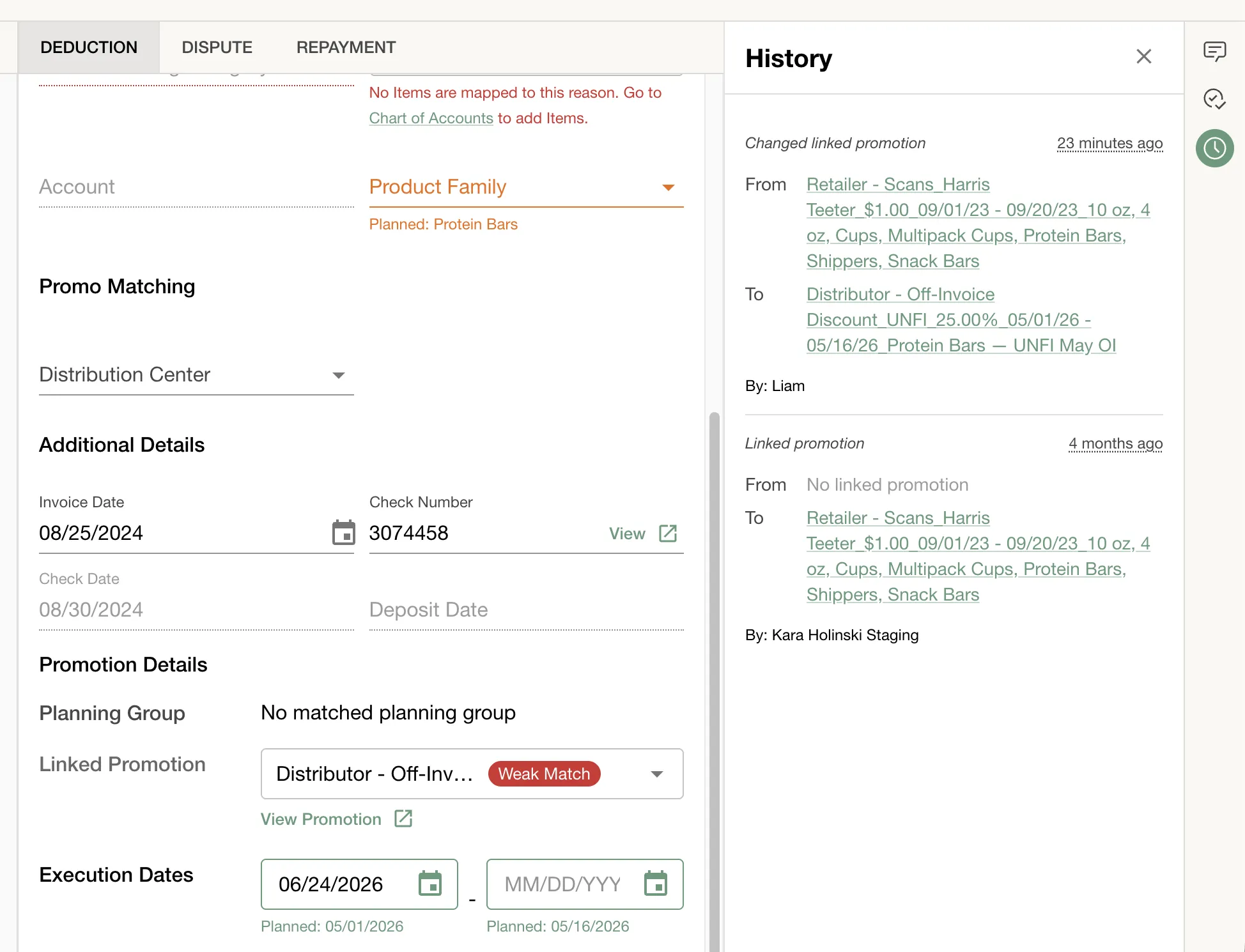This screenshot has height=952, width=1245.
Task: Click View link beside Check Number
Action: tap(627, 534)
